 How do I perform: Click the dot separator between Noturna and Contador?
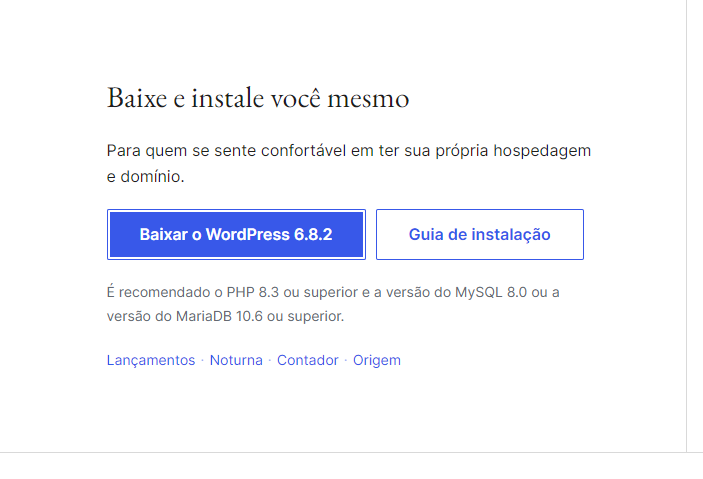[x=270, y=360]
